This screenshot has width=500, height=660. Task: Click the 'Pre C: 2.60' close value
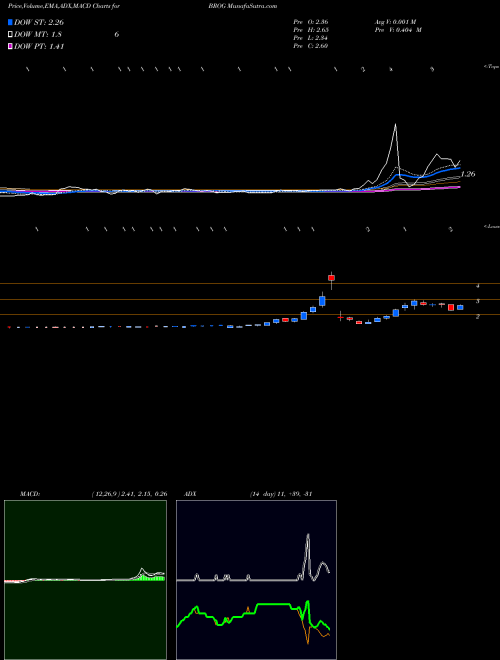tap(311, 46)
